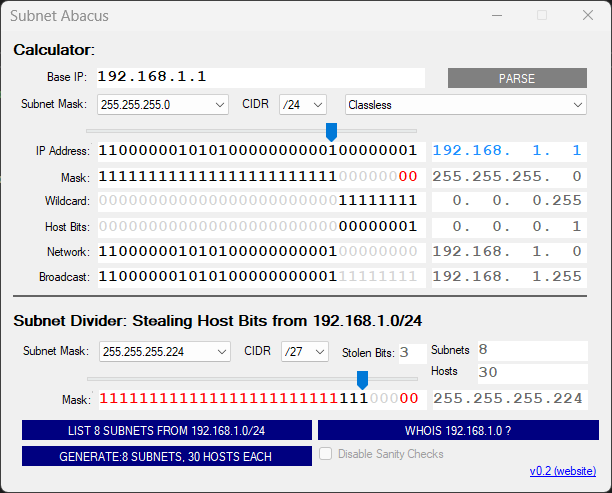Expand the /27 CIDR dropdown

click(x=303, y=351)
